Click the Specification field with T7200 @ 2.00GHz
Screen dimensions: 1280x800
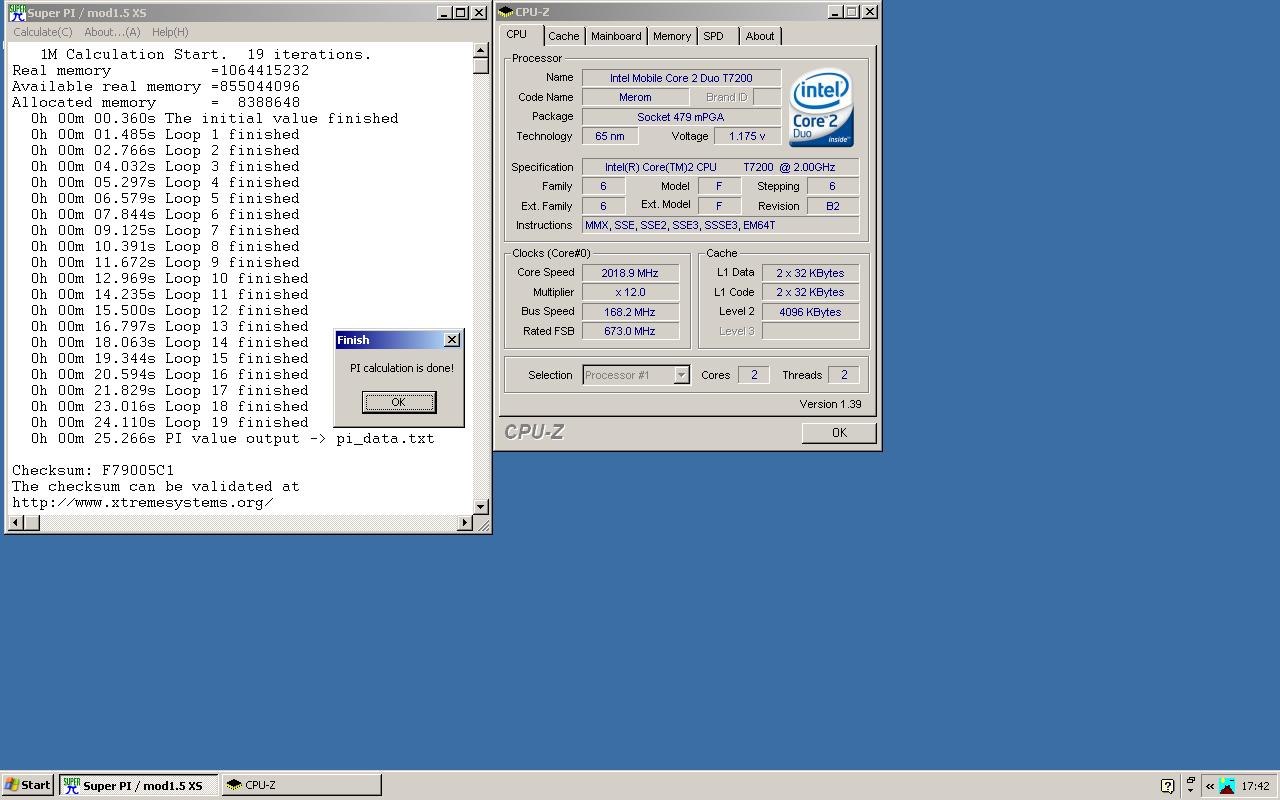[x=720, y=167]
